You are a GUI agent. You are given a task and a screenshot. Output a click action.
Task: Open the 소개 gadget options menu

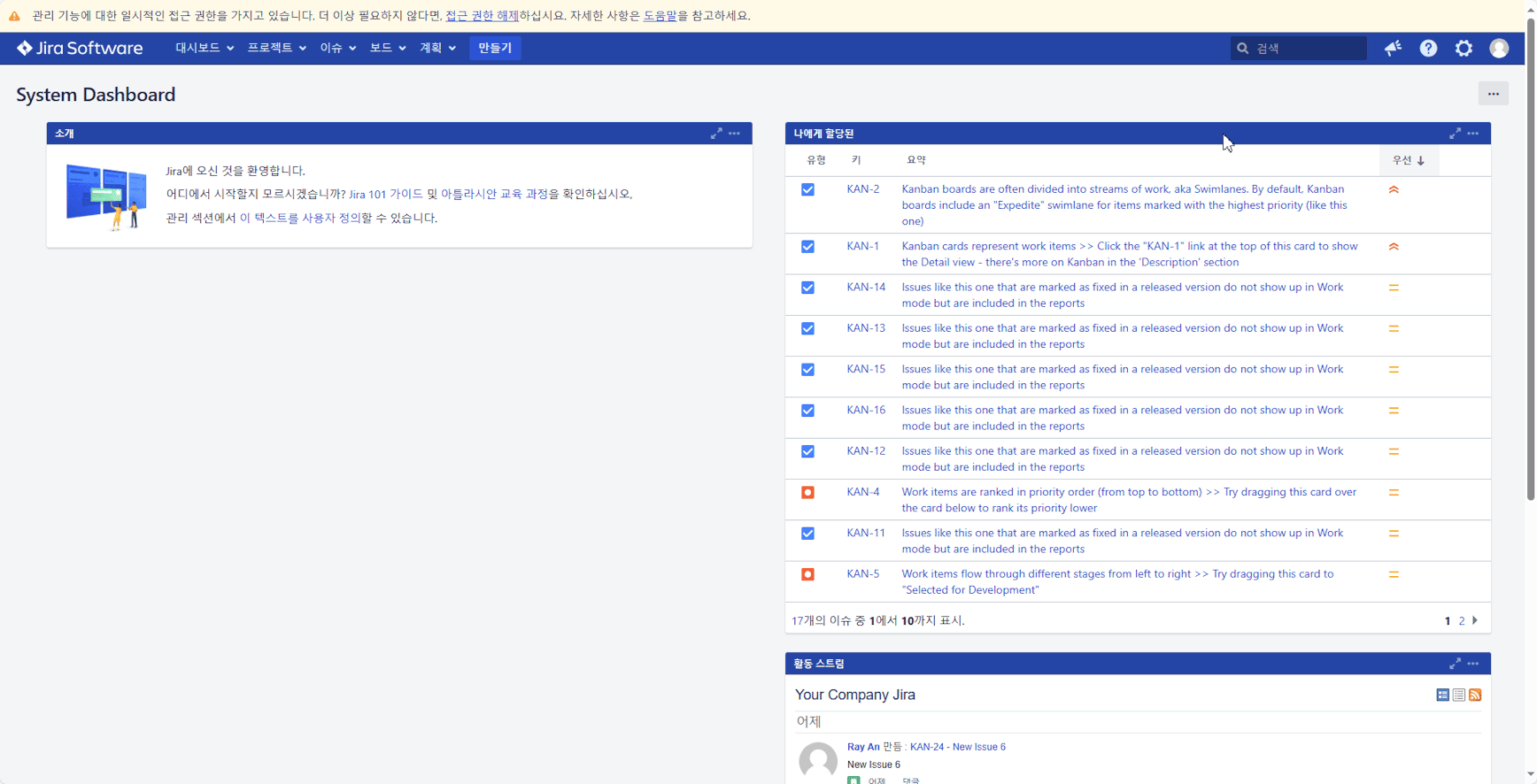(x=734, y=134)
